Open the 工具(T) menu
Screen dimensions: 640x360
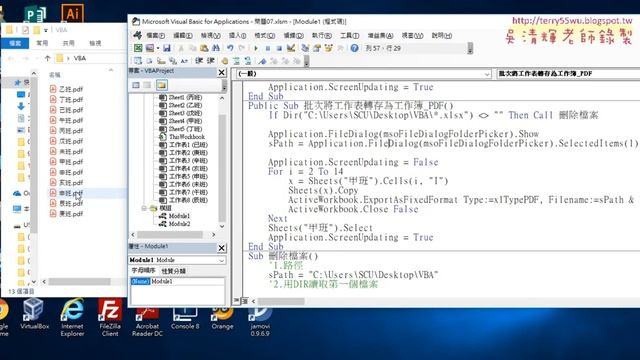(x=349, y=36)
